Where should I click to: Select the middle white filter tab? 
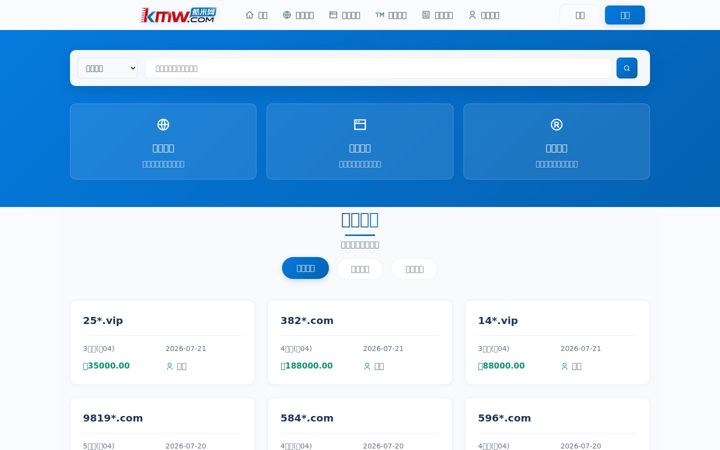(x=360, y=269)
